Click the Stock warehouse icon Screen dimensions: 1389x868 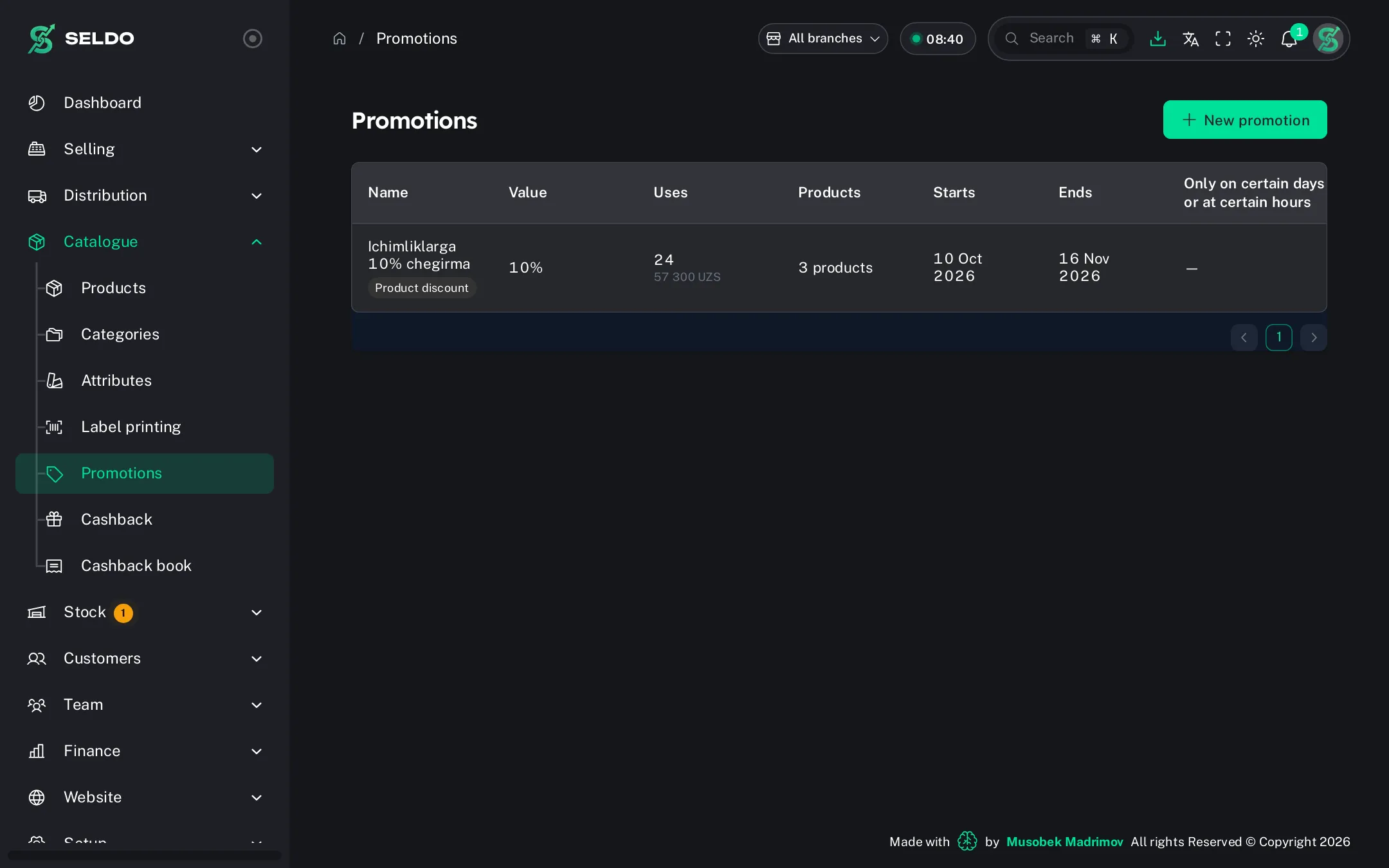[37, 612]
